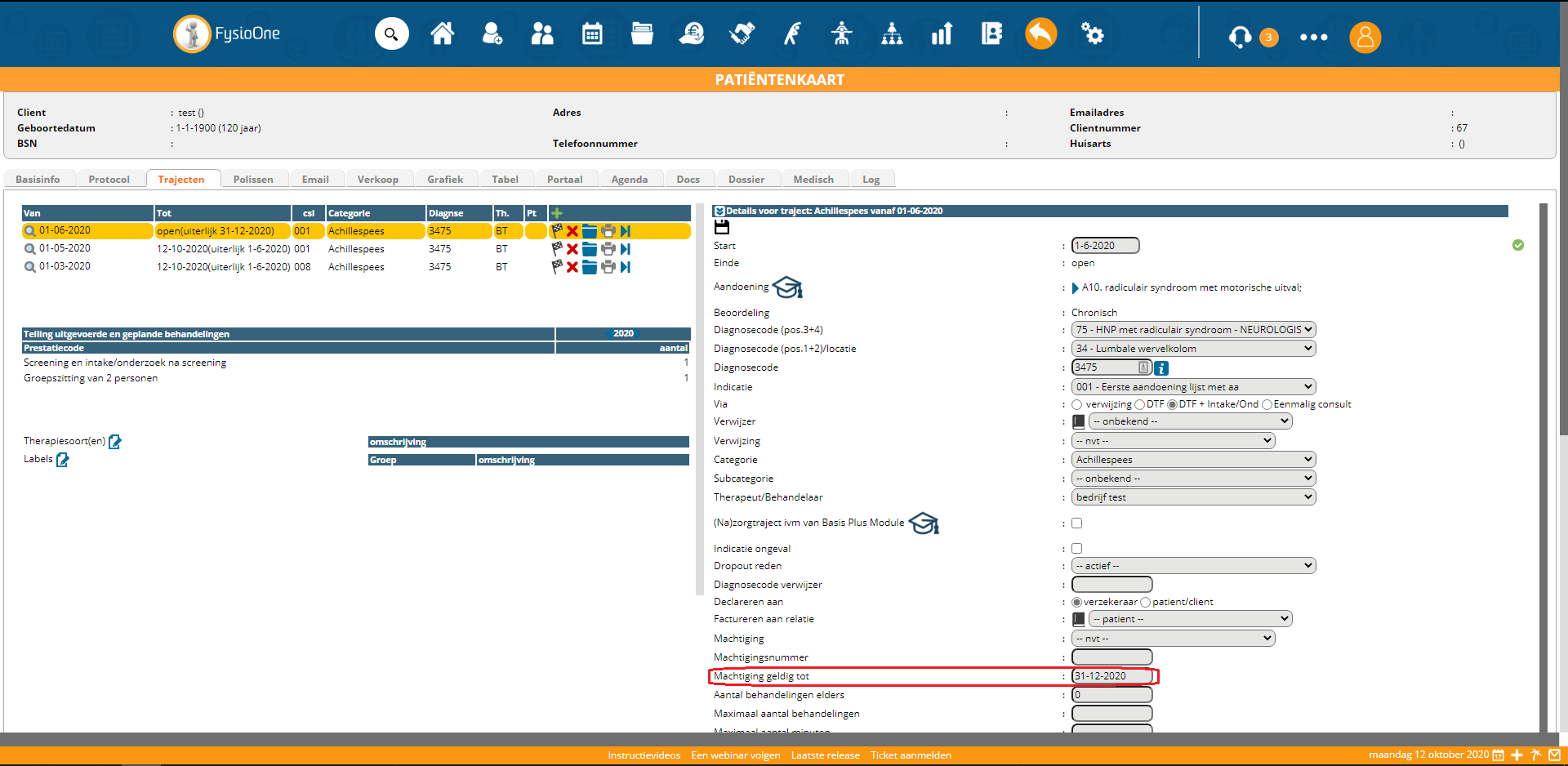Image resolution: width=1568 pixels, height=766 pixels.
Task: Open the Categorie dropdown showing Achillespees
Action: pos(1193,460)
